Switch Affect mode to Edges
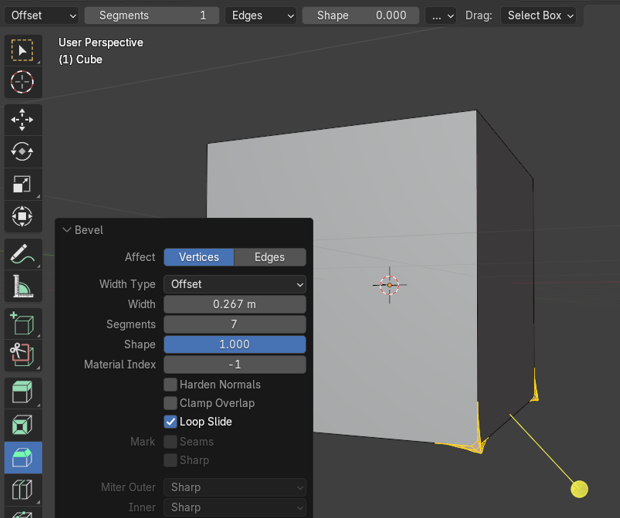Image resolution: width=620 pixels, height=518 pixels. tap(269, 257)
